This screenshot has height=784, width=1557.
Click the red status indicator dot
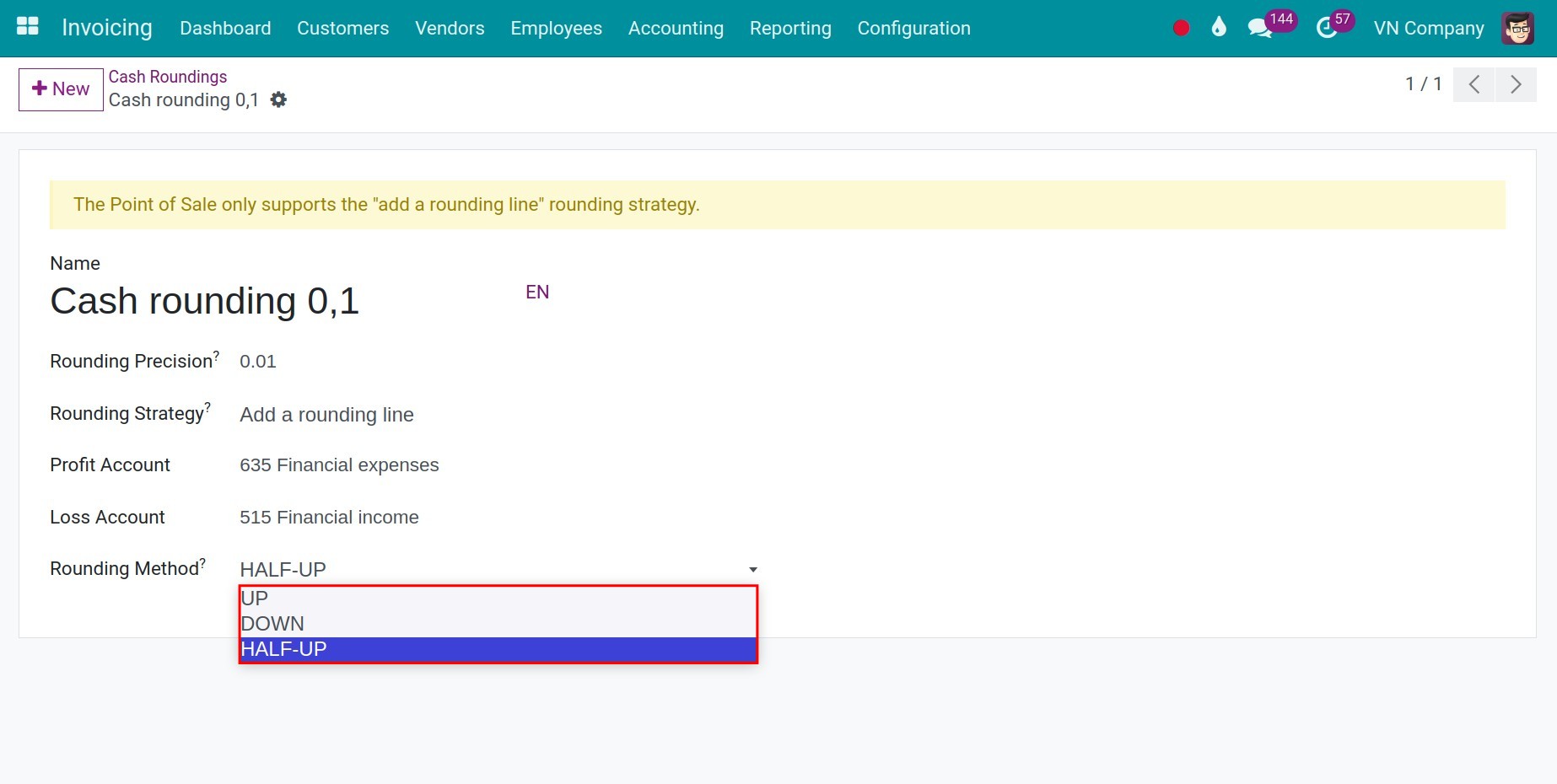[x=1180, y=27]
